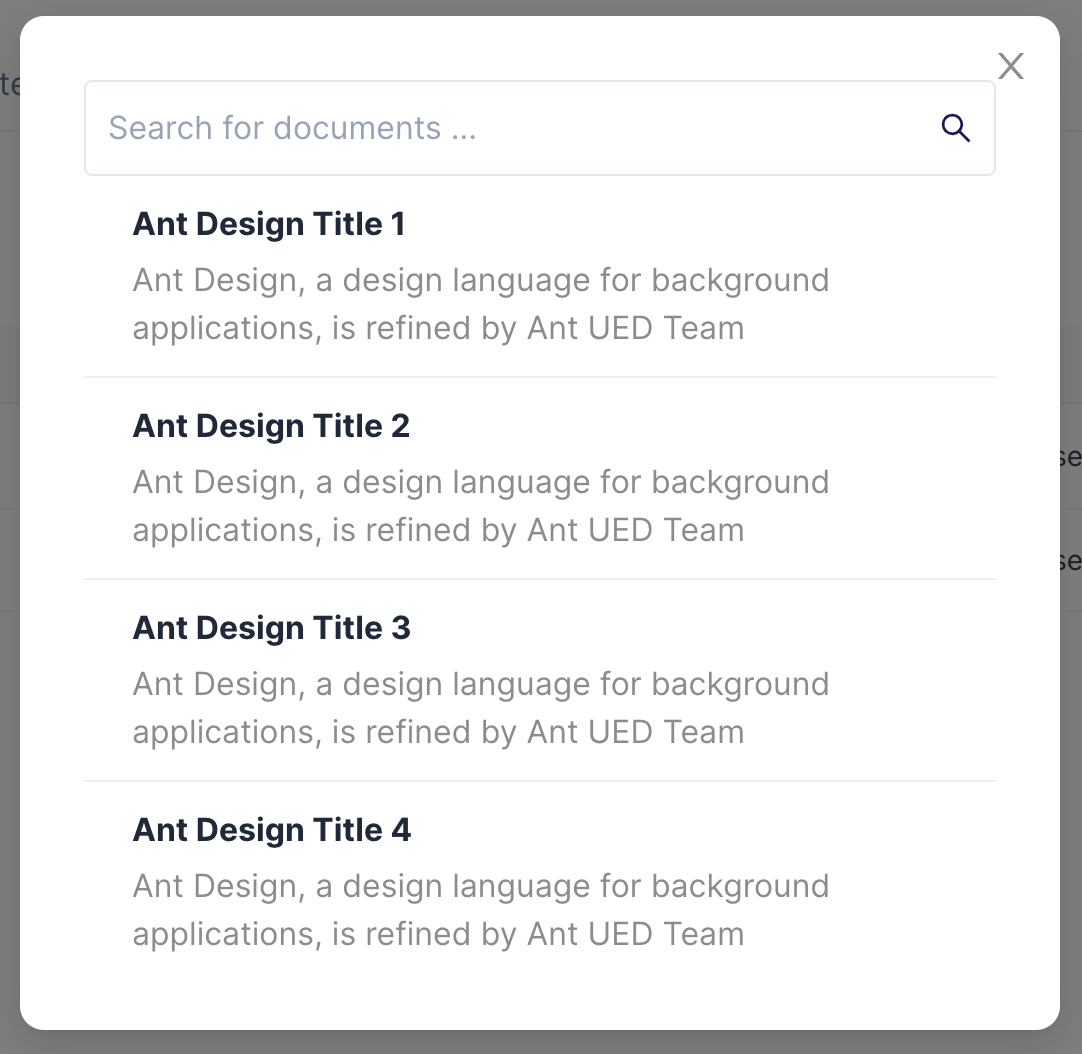Screen dimensions: 1082x1054
Task: Open Ant Design Title 1
Action: (x=269, y=224)
